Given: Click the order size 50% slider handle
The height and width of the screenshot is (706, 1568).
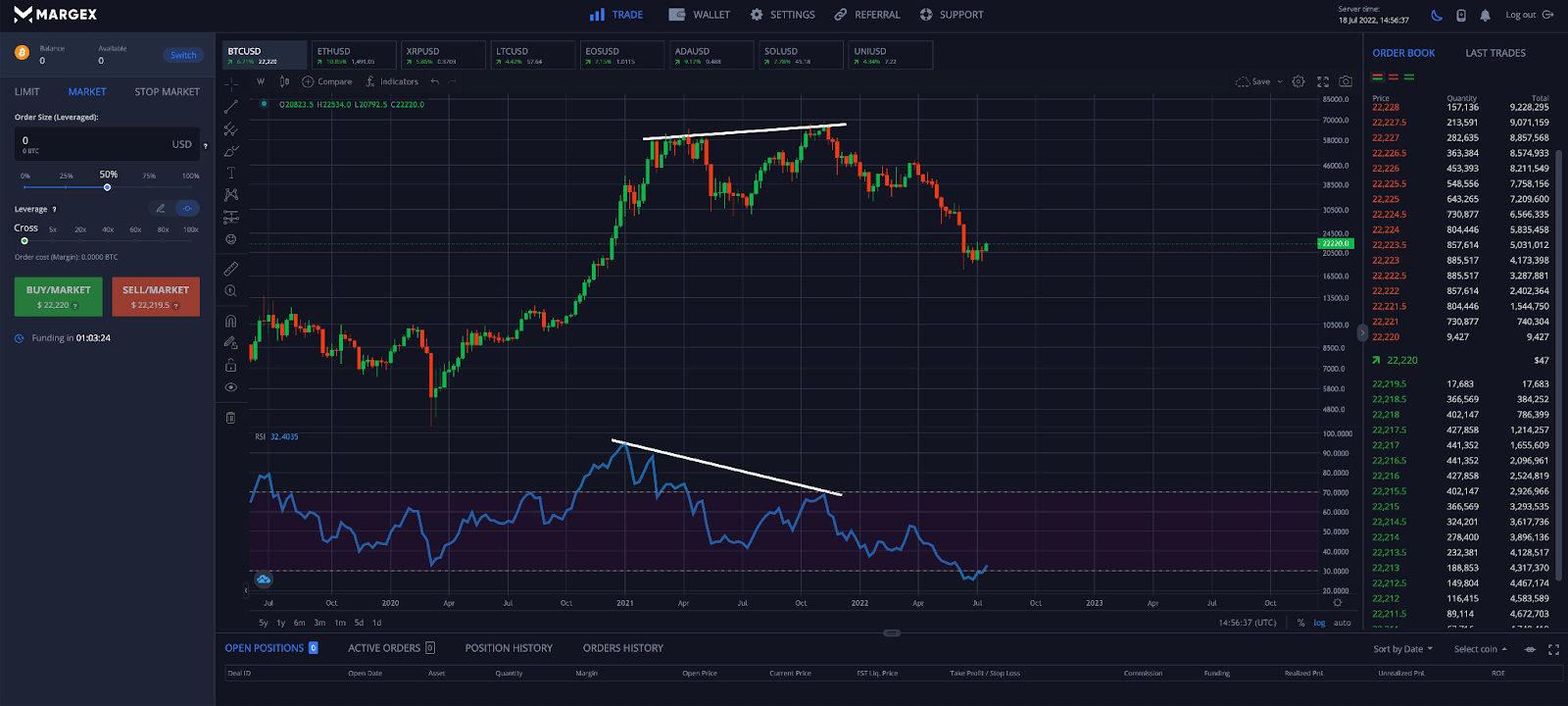Looking at the screenshot, I should click(108, 187).
